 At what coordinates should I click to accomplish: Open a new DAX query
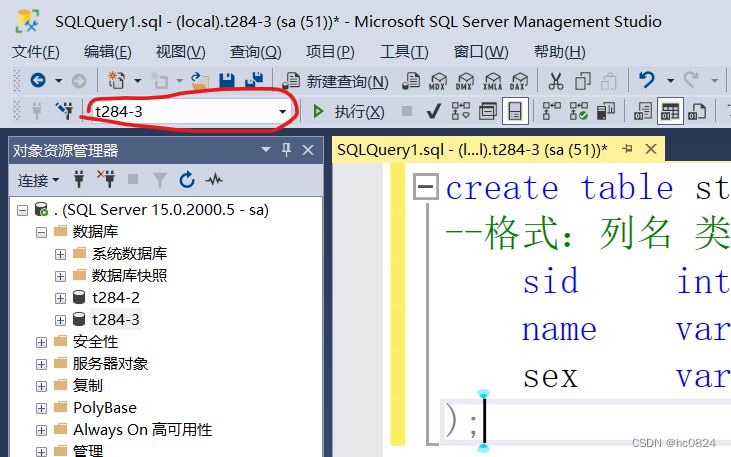(x=519, y=81)
